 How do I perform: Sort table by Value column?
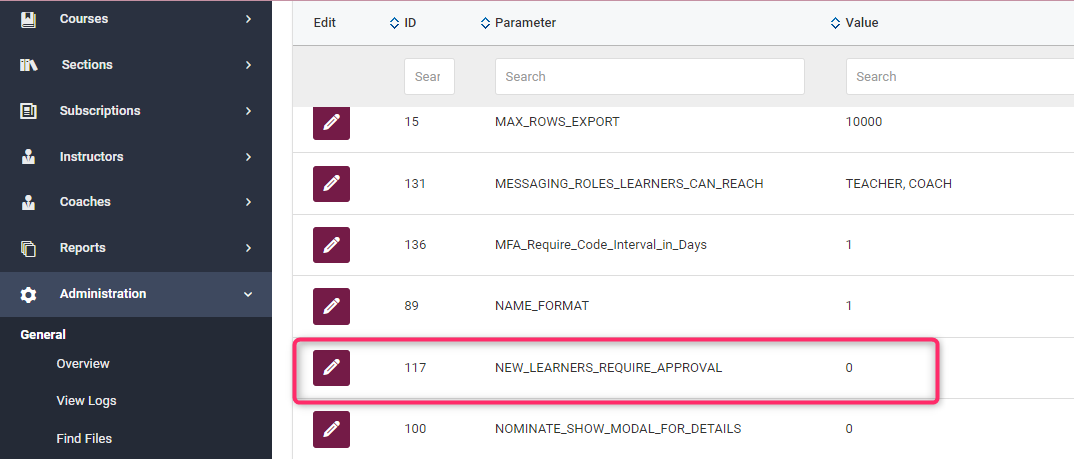(x=854, y=23)
